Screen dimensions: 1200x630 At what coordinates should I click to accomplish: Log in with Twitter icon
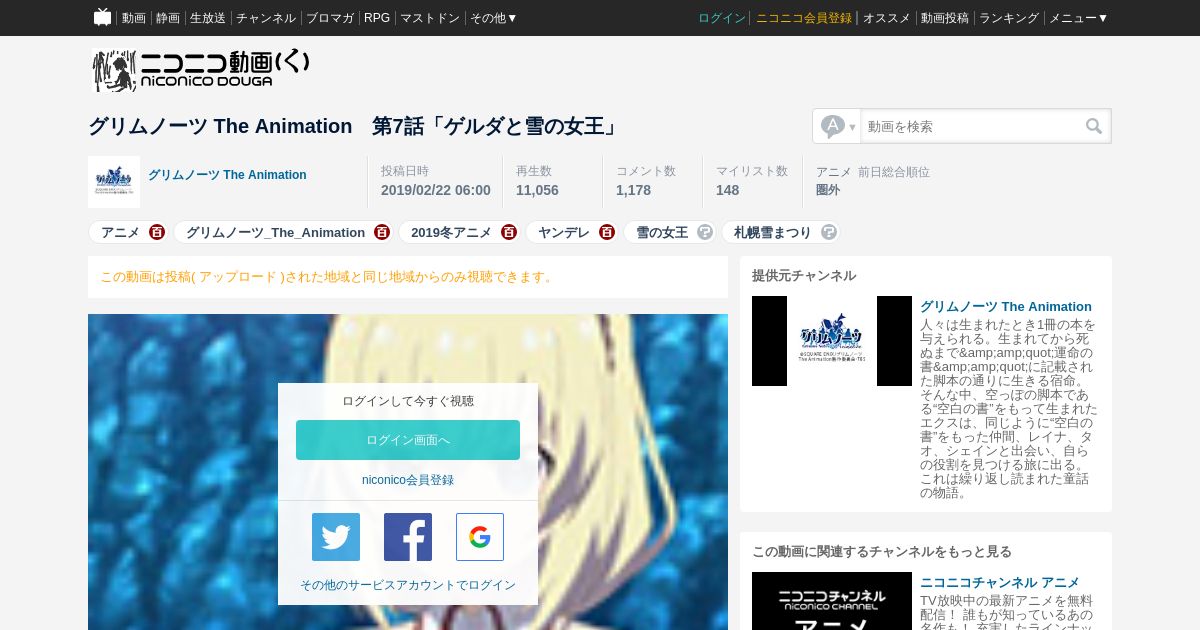[x=336, y=537]
